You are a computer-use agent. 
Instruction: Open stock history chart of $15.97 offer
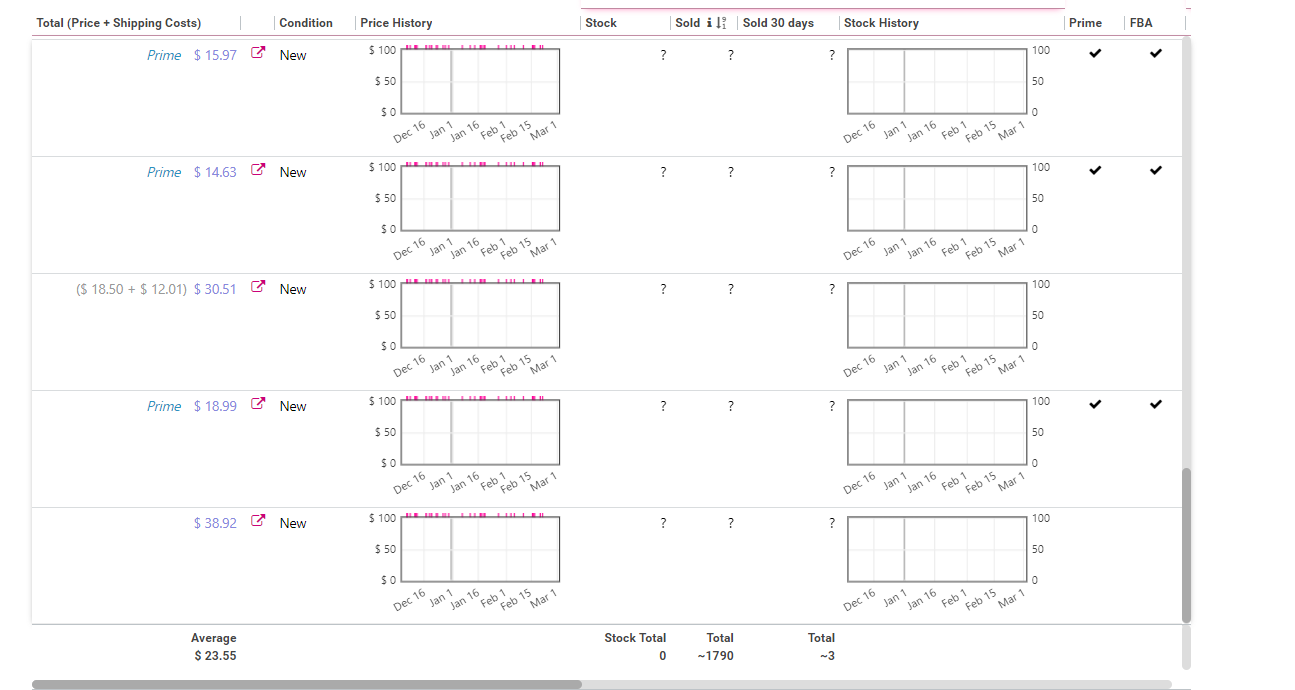(x=938, y=81)
